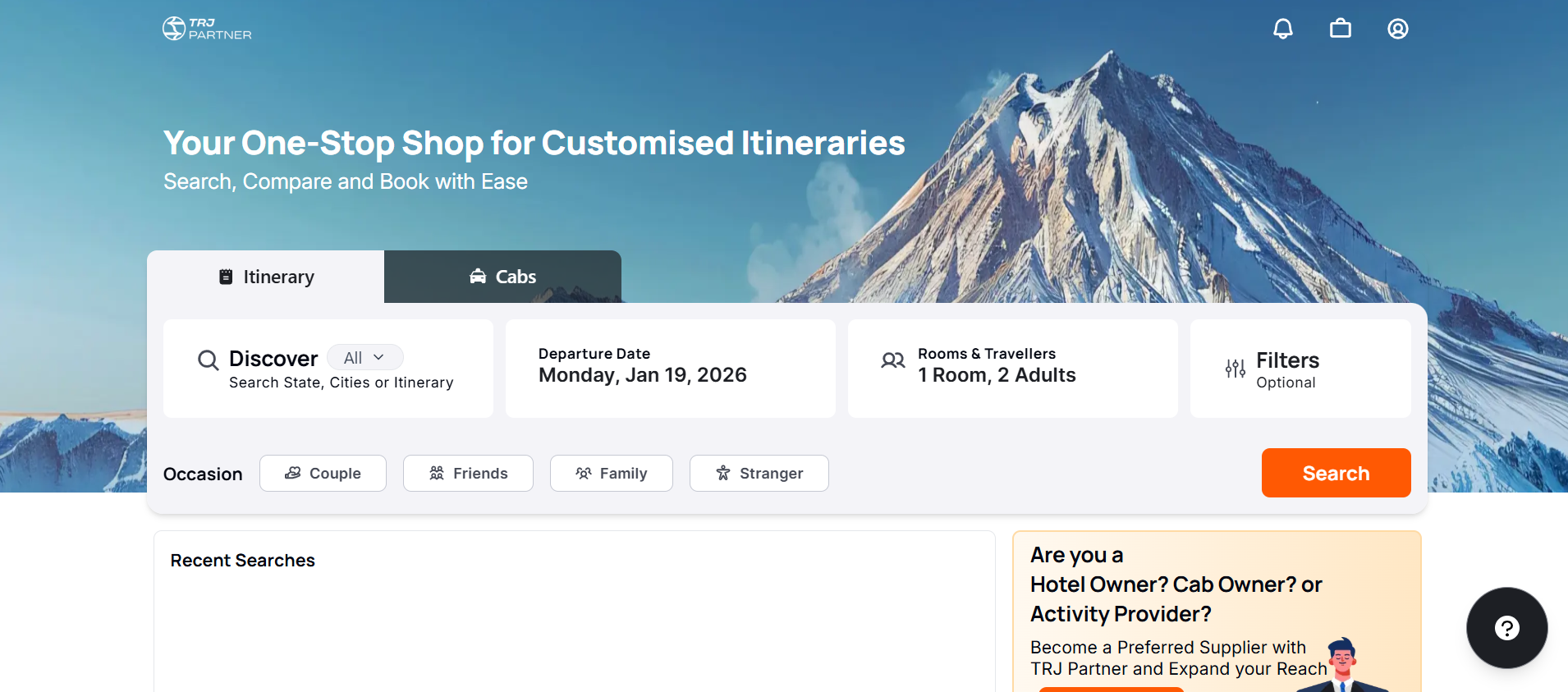Expand the All category dropdown
The height and width of the screenshot is (692, 1568).
tap(365, 358)
